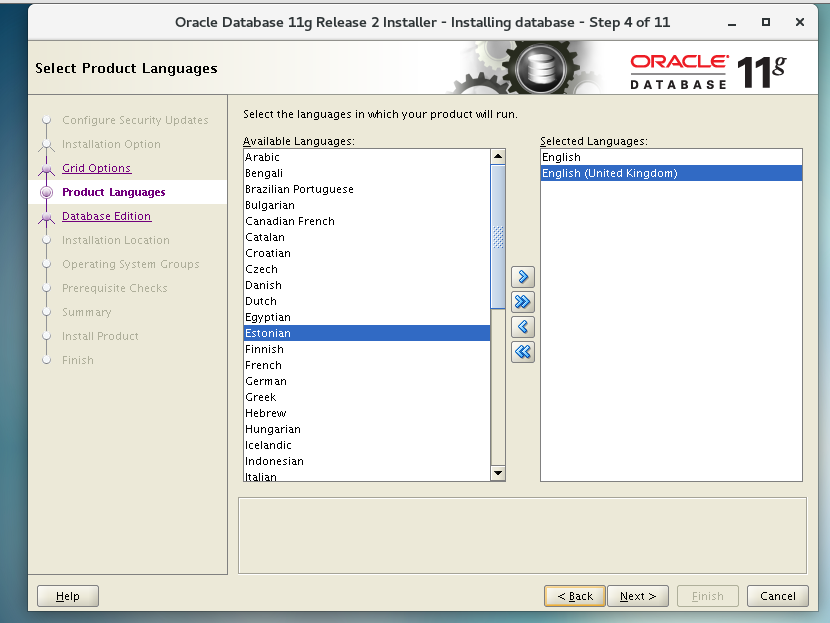
Task: Select English in Selected Languages
Action: coord(671,157)
